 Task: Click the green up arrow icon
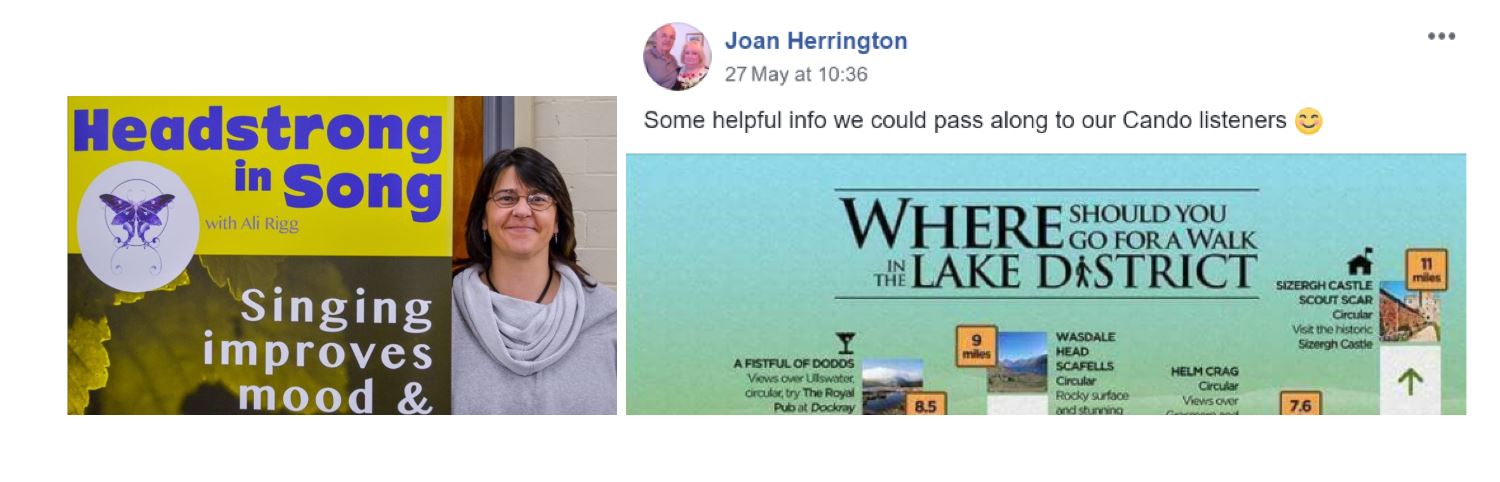pyautogui.click(x=1410, y=382)
